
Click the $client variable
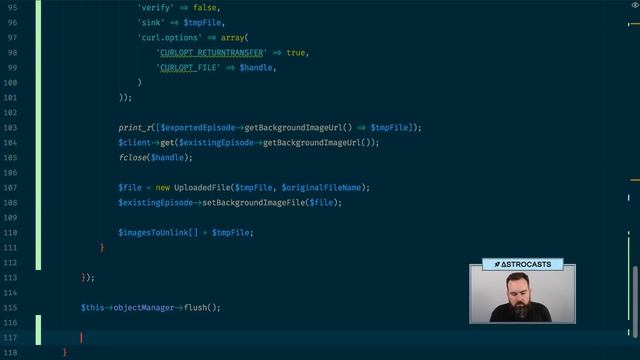click(x=134, y=142)
